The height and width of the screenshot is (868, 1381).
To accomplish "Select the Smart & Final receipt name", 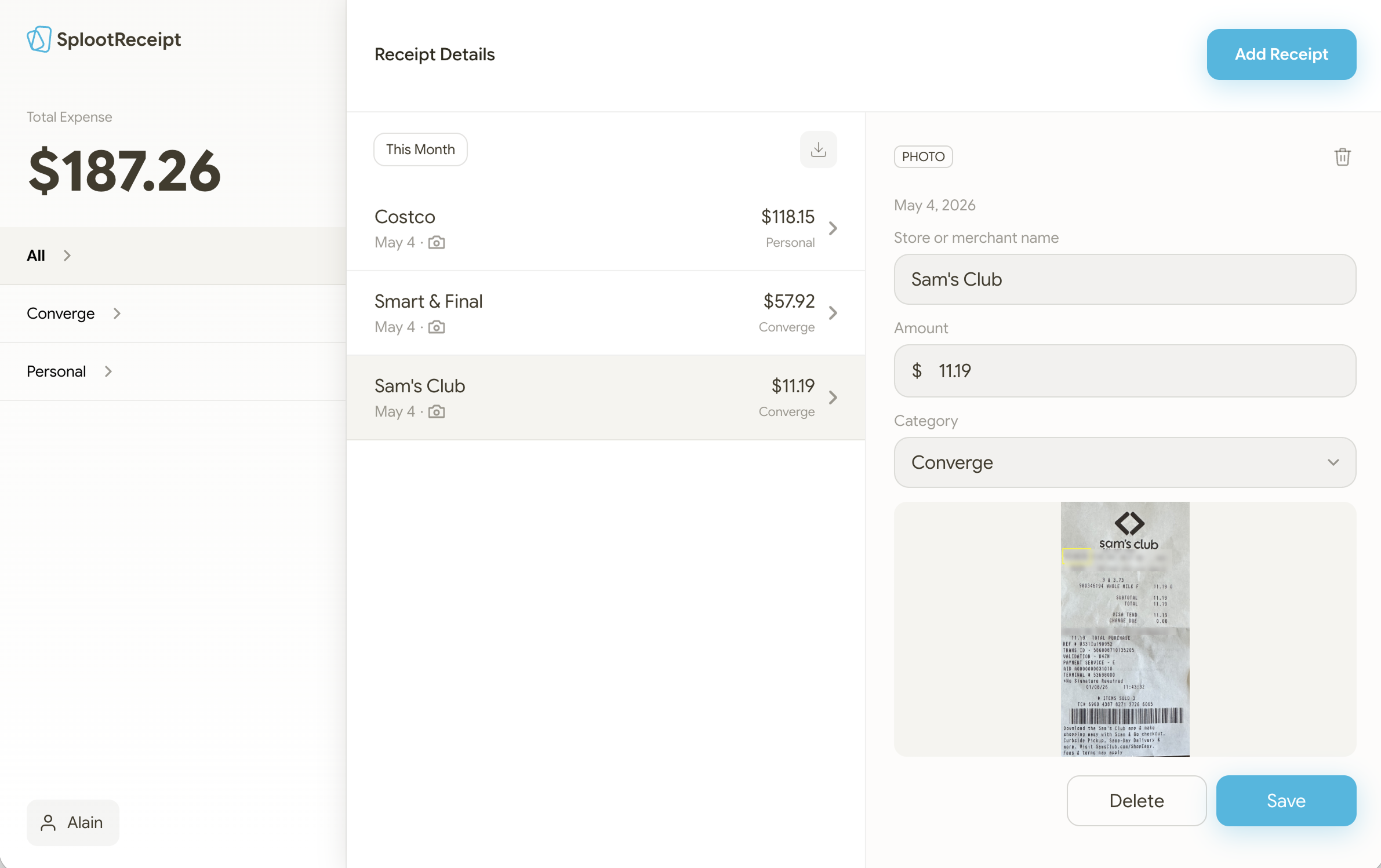I will 428,301.
